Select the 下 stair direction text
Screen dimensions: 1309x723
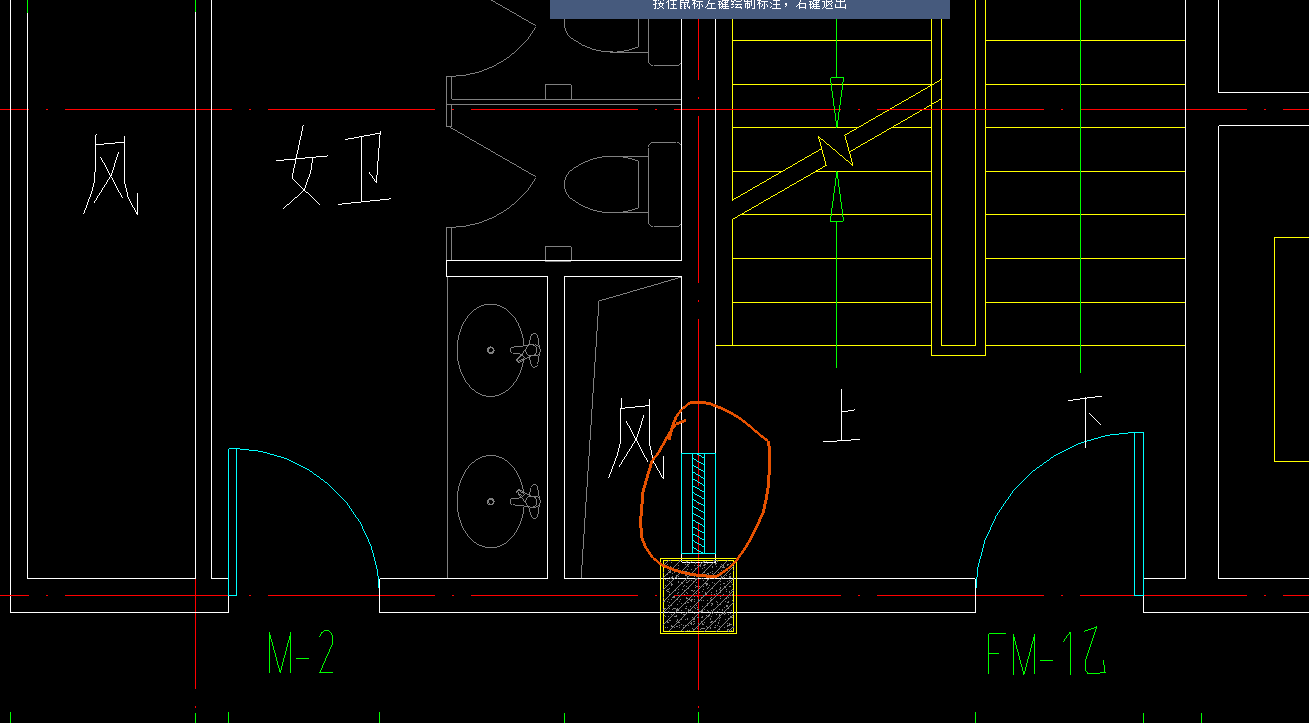click(1086, 421)
